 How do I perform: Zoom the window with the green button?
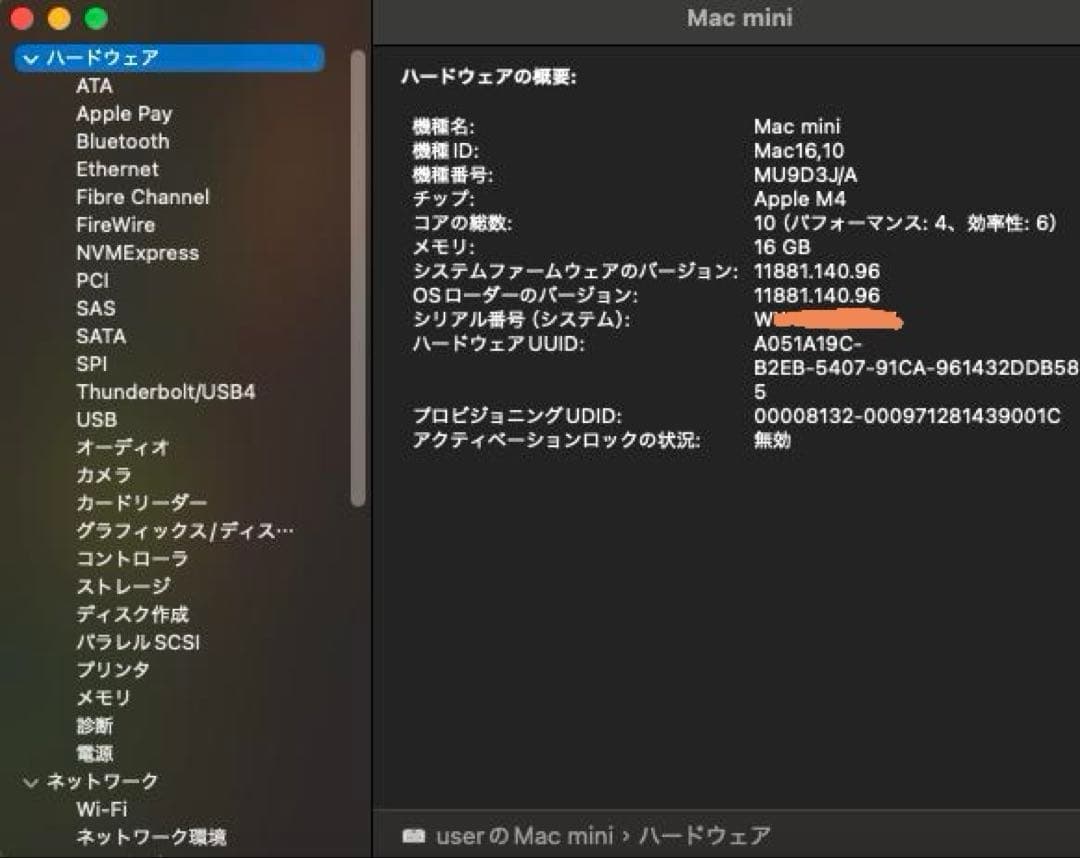click(96, 18)
